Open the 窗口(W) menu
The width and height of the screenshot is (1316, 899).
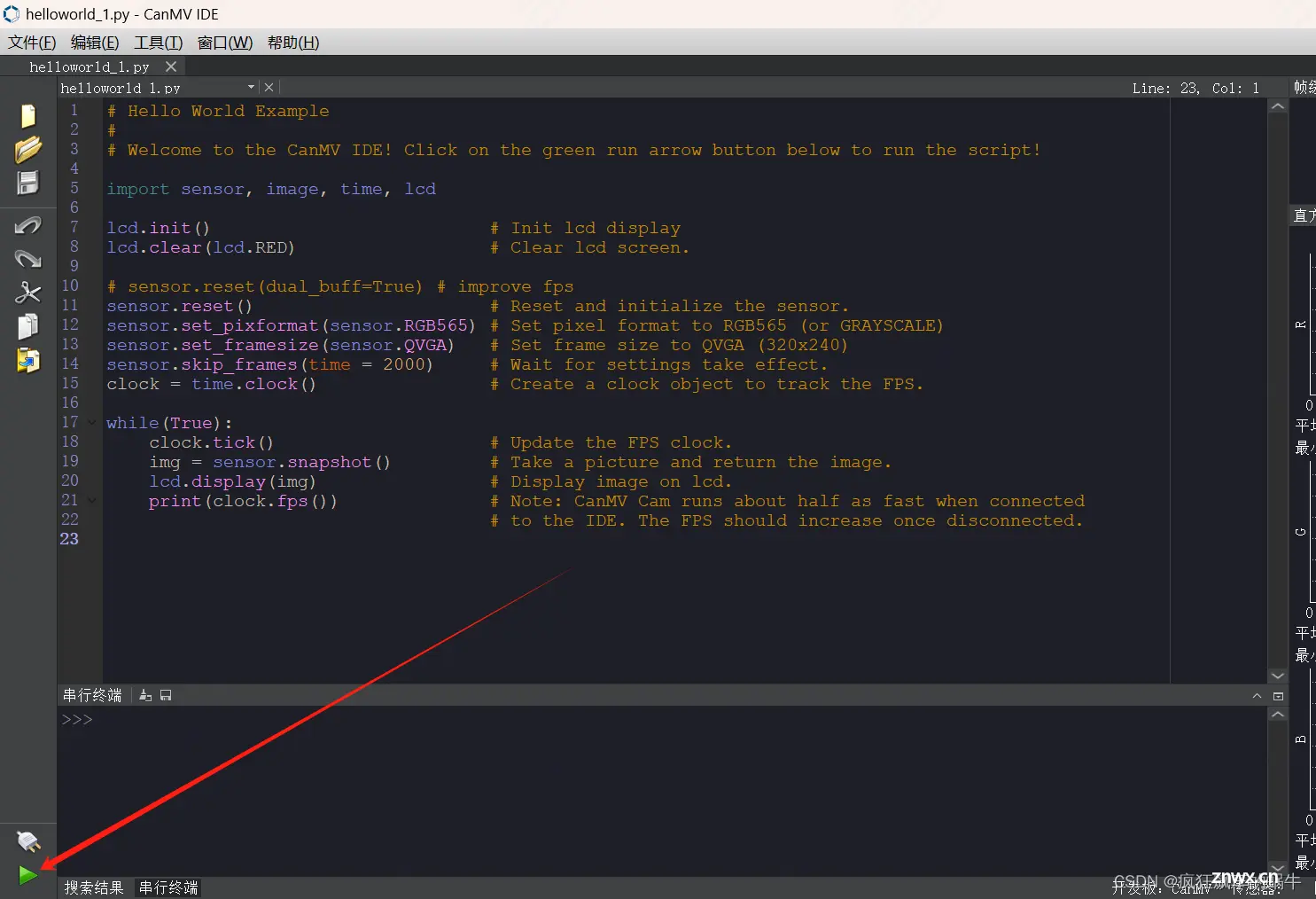225,43
